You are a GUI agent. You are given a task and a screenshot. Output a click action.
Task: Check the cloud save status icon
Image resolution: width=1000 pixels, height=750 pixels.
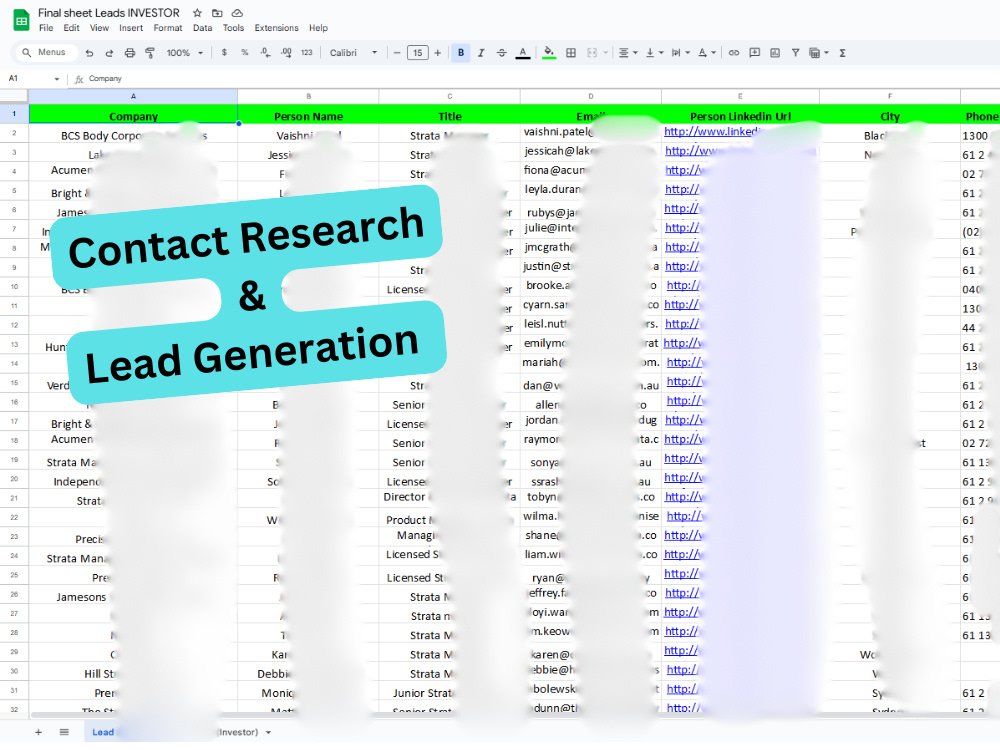pos(237,13)
